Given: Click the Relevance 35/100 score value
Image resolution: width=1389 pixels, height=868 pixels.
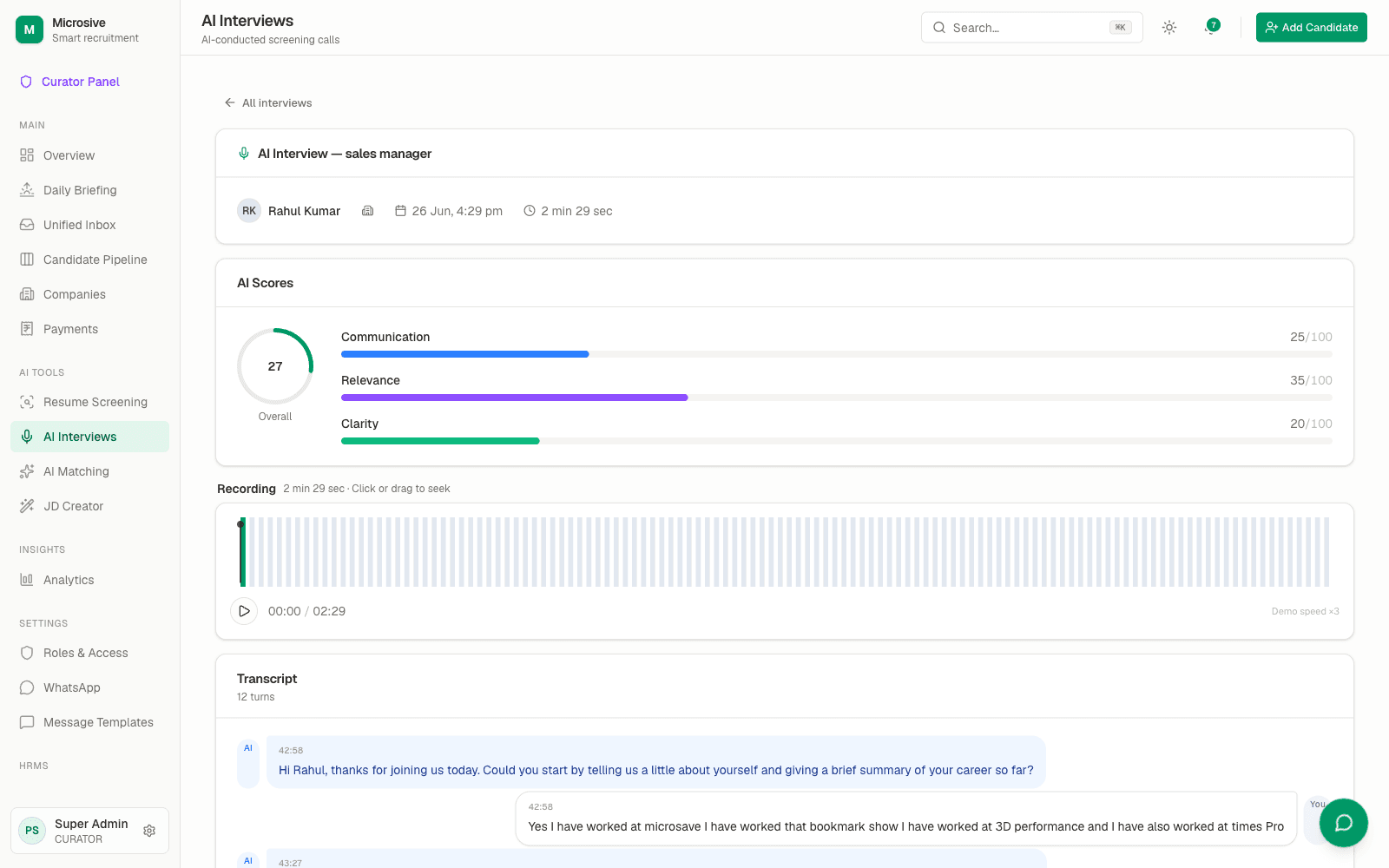Looking at the screenshot, I should coord(1311,380).
